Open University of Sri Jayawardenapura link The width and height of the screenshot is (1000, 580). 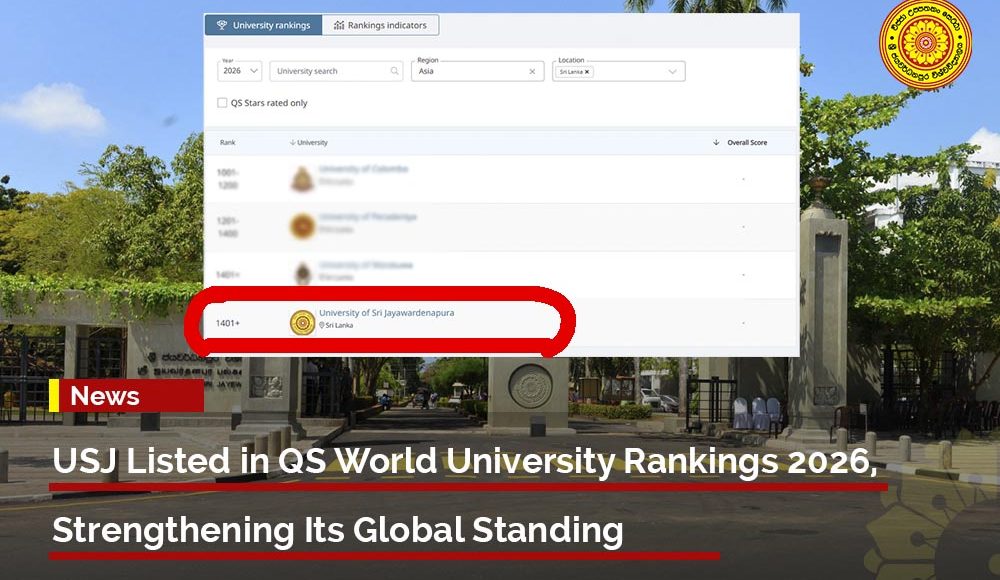tap(386, 313)
